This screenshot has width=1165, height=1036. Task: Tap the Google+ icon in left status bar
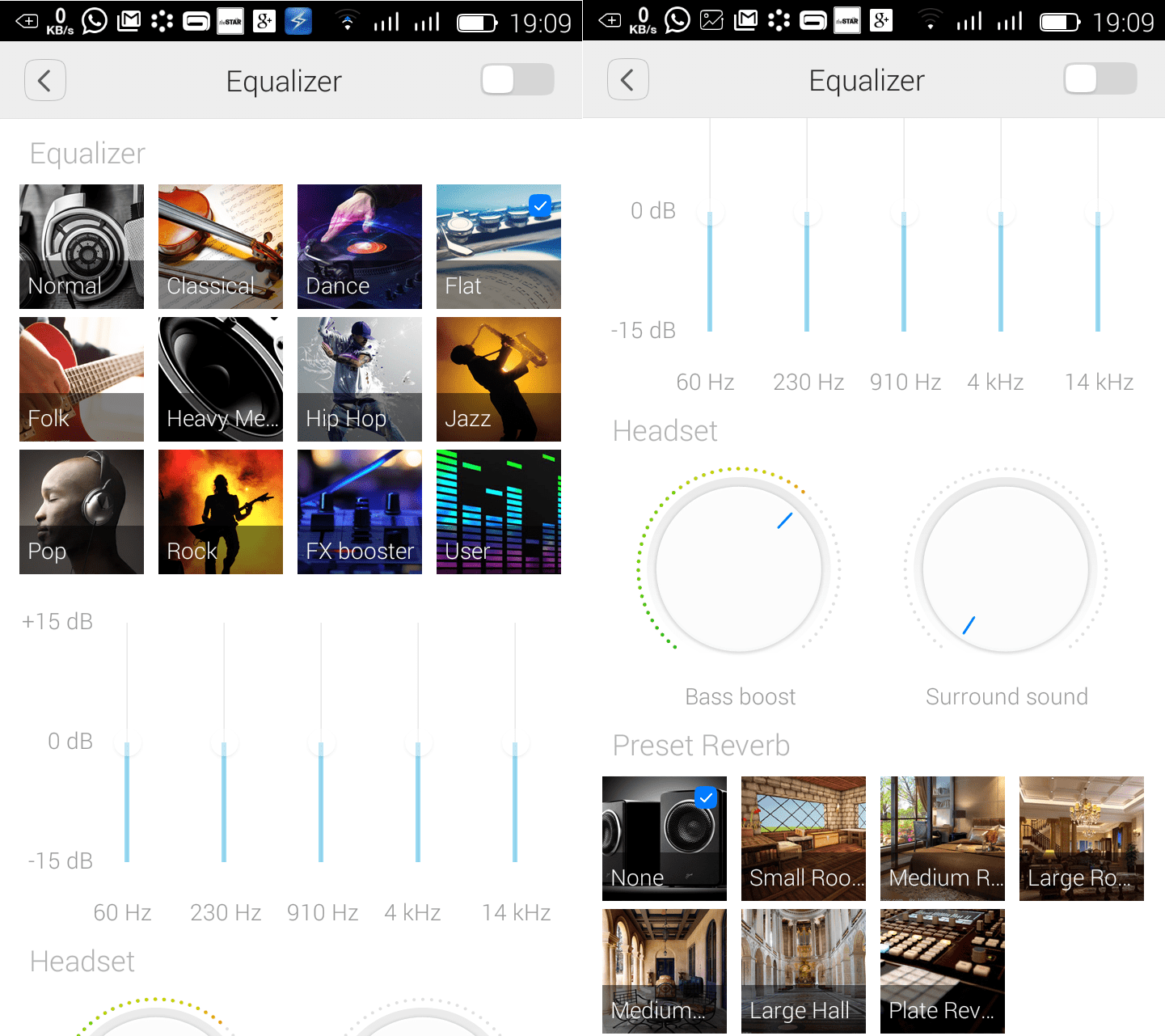(264, 21)
